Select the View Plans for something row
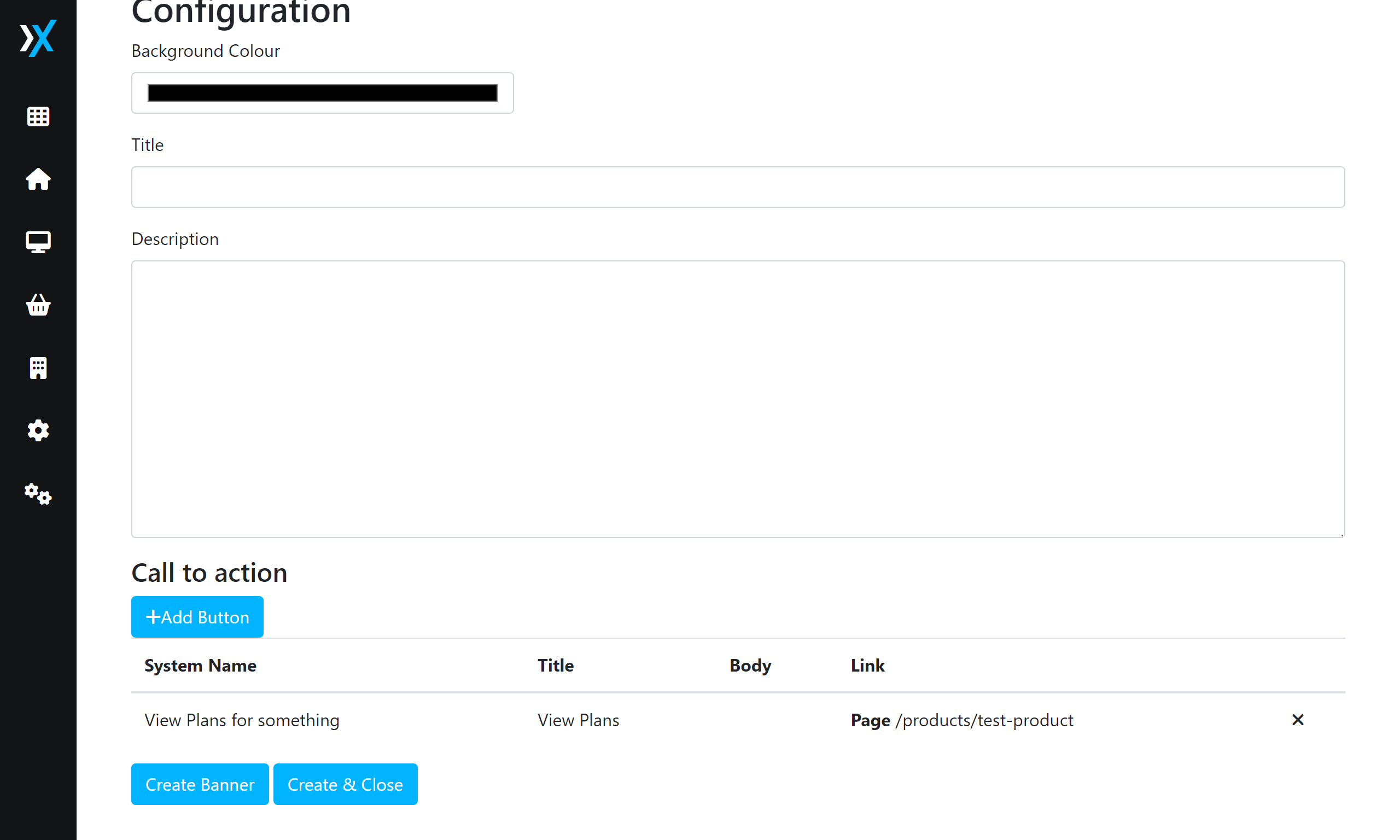The height and width of the screenshot is (840, 1400). 242,720
